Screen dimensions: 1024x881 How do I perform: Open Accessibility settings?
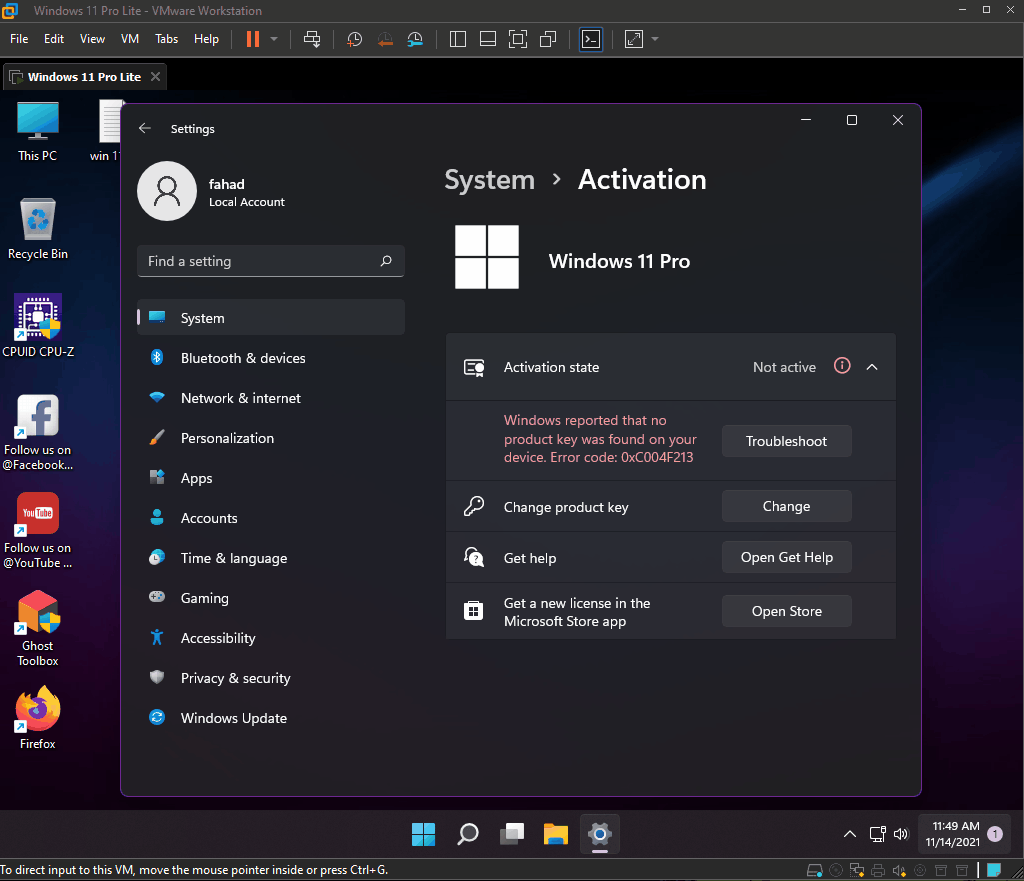pyautogui.click(x=271, y=637)
